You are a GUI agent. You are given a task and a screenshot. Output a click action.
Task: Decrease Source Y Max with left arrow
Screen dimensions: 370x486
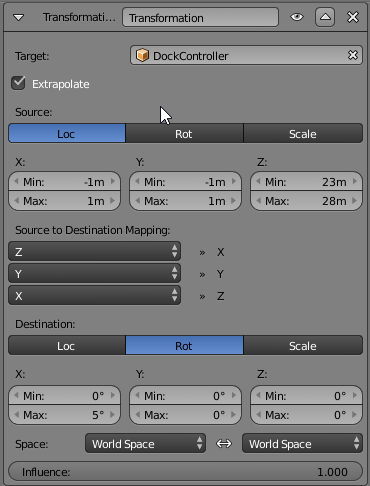click(x=137, y=201)
